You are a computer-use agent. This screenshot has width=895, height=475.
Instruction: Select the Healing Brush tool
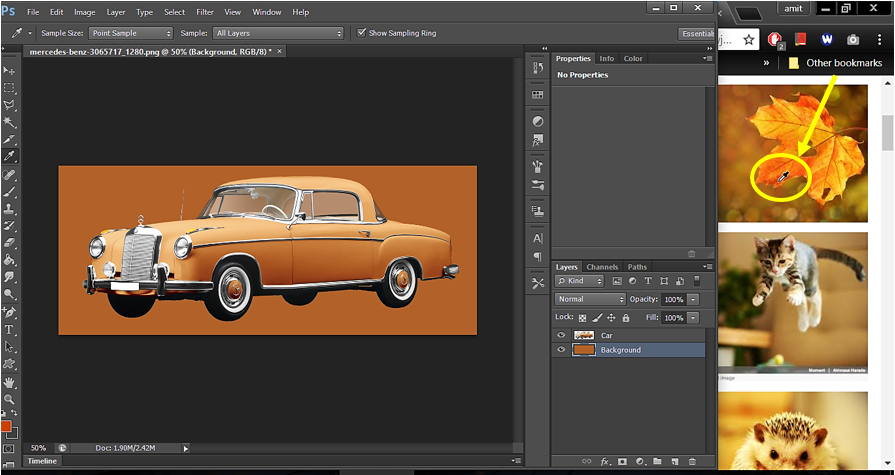pyautogui.click(x=9, y=174)
